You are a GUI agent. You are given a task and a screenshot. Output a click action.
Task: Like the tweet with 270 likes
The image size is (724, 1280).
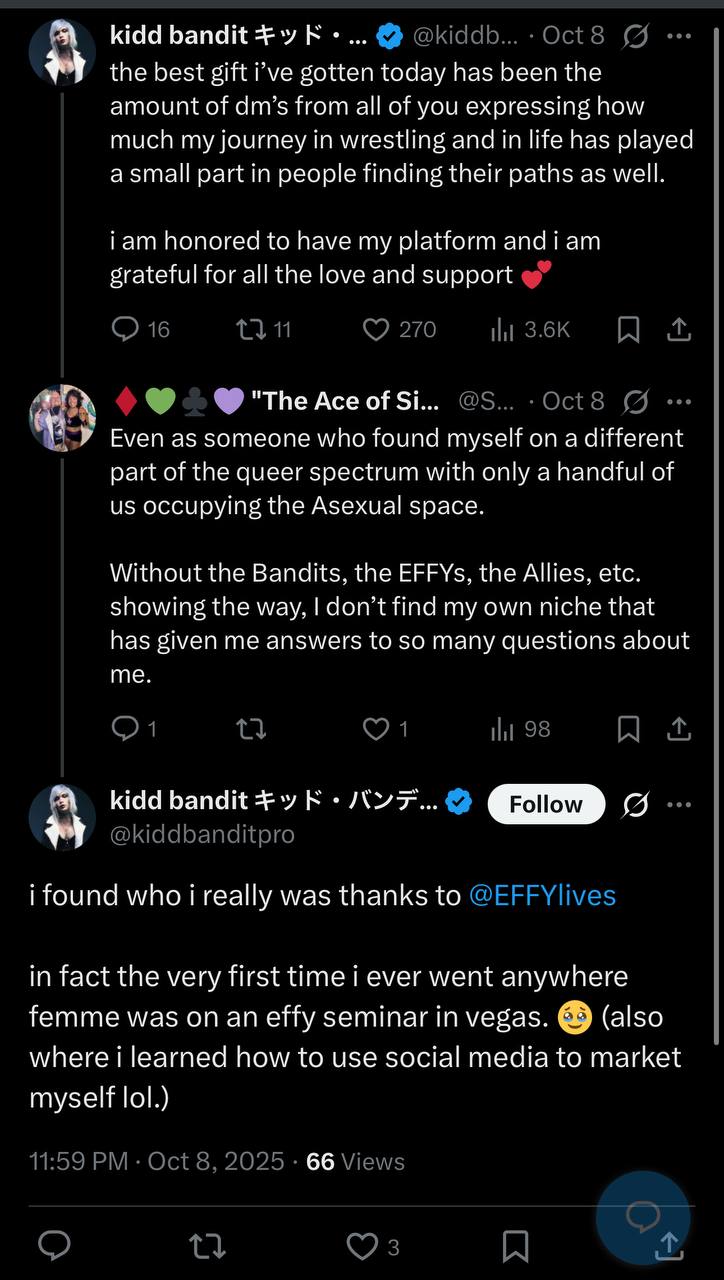376,329
